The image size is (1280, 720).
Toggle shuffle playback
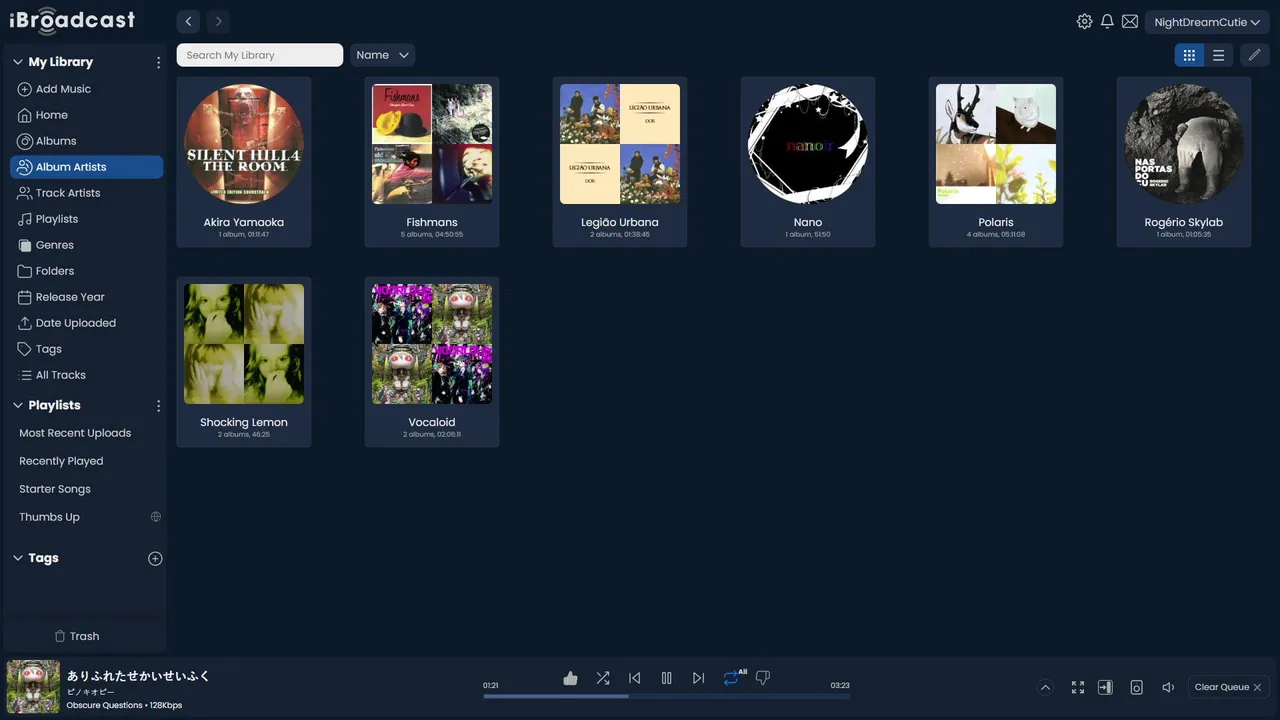click(603, 678)
